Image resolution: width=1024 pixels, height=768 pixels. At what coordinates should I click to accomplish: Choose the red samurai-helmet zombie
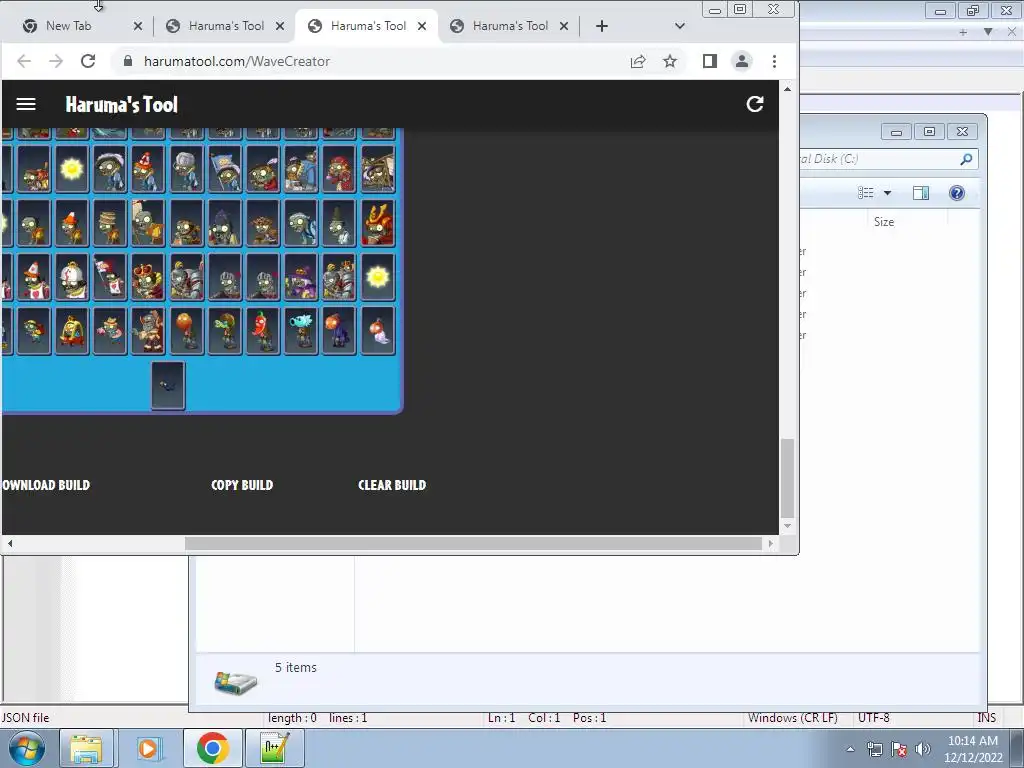pos(378,223)
